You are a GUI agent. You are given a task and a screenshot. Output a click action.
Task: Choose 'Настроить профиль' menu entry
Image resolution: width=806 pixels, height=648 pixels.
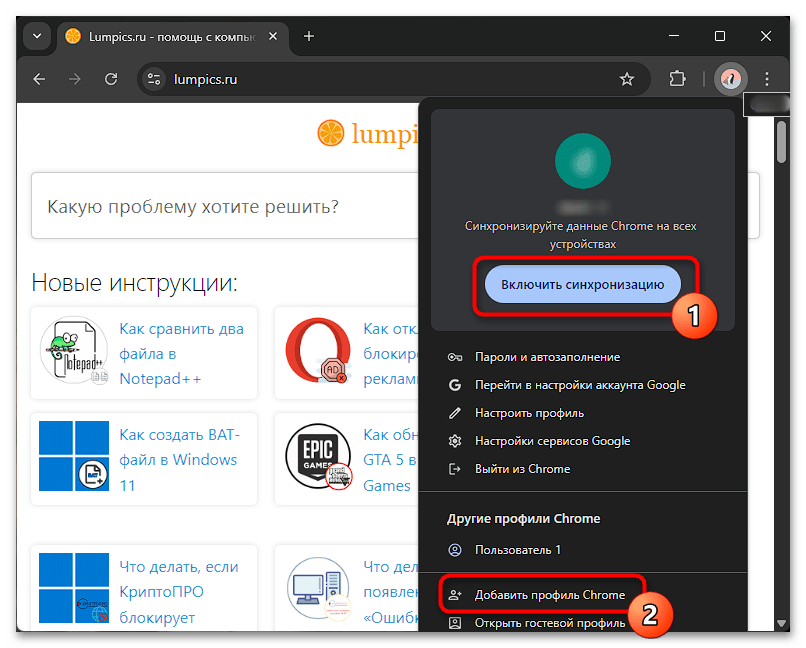click(583, 413)
